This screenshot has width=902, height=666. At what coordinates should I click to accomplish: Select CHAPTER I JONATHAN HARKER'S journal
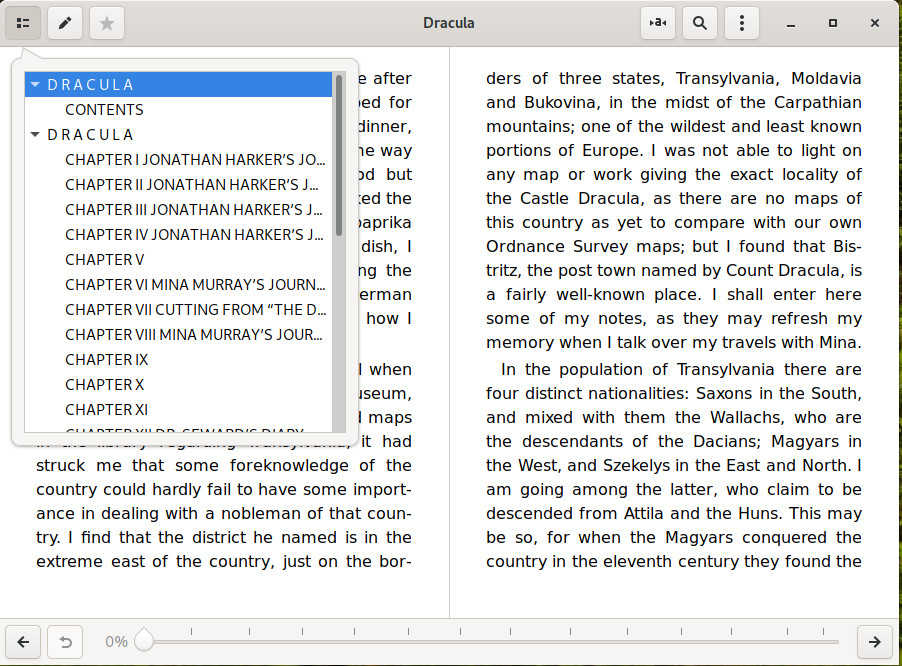click(195, 159)
